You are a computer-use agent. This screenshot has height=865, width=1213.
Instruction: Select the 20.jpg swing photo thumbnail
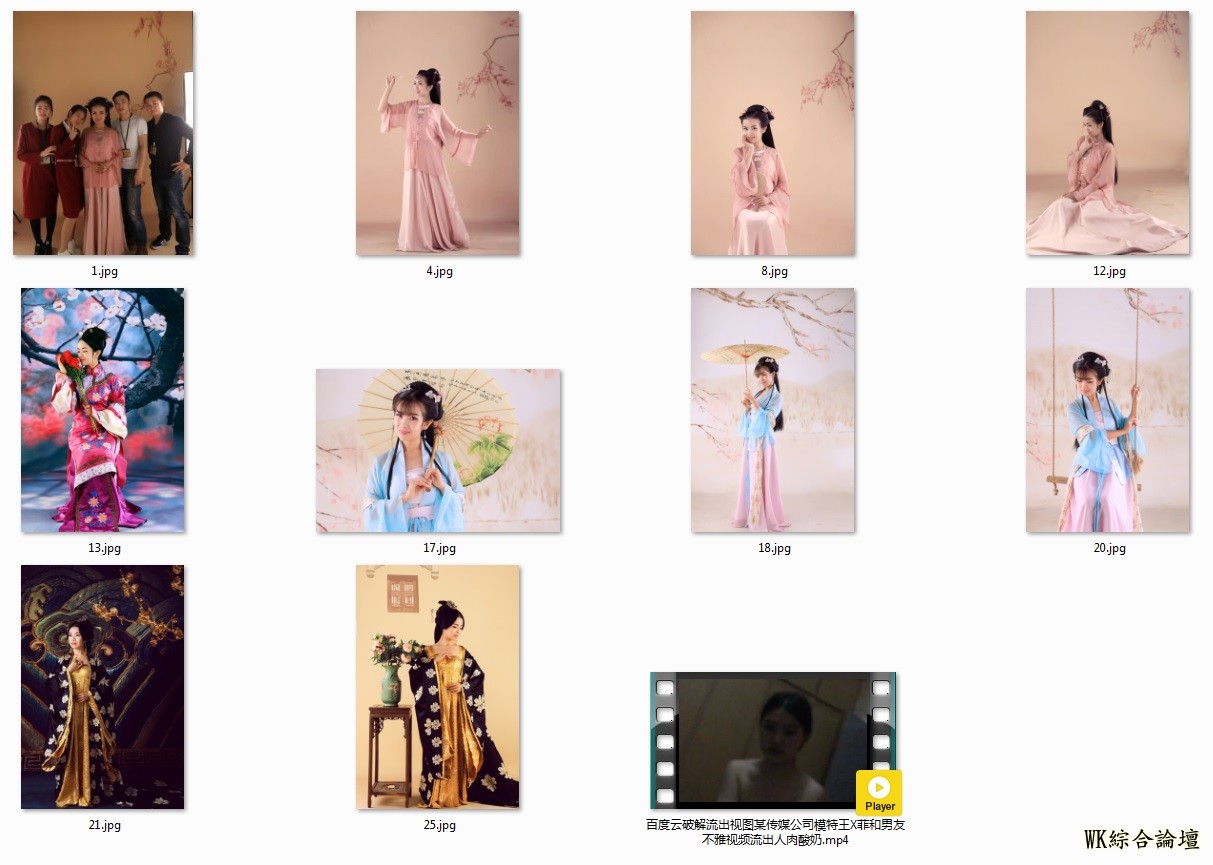coord(1107,410)
